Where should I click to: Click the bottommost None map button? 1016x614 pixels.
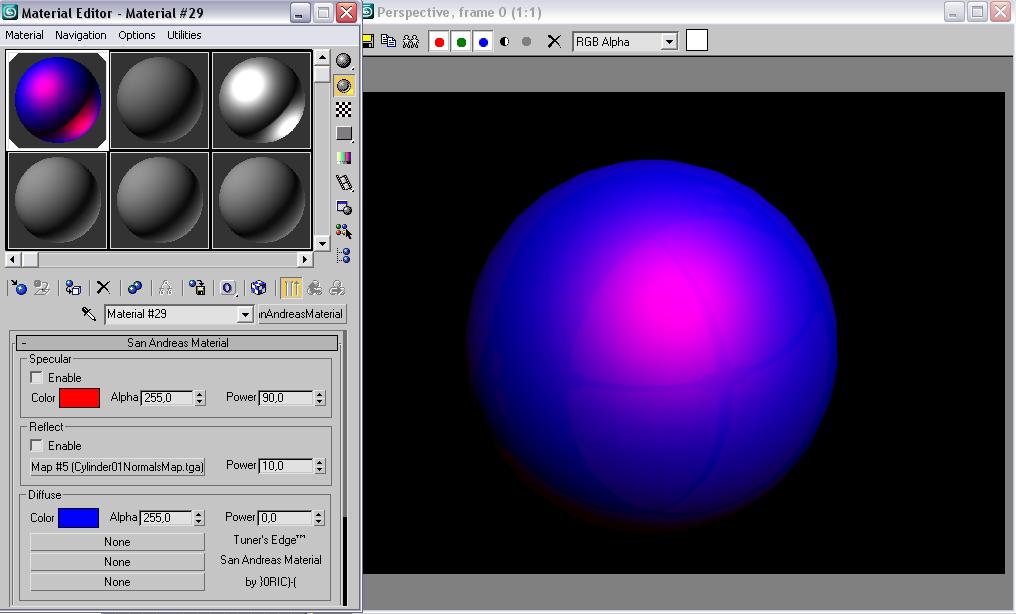click(x=117, y=582)
